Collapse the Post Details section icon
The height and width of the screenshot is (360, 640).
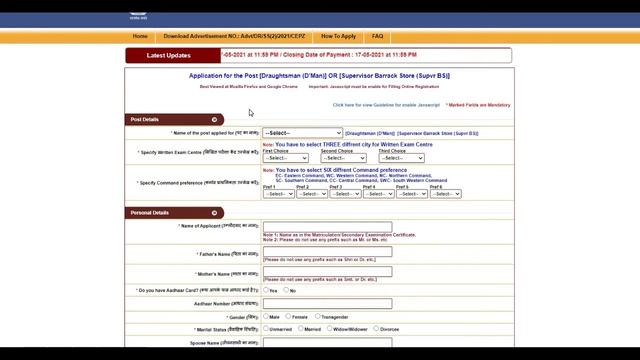pos(214,120)
